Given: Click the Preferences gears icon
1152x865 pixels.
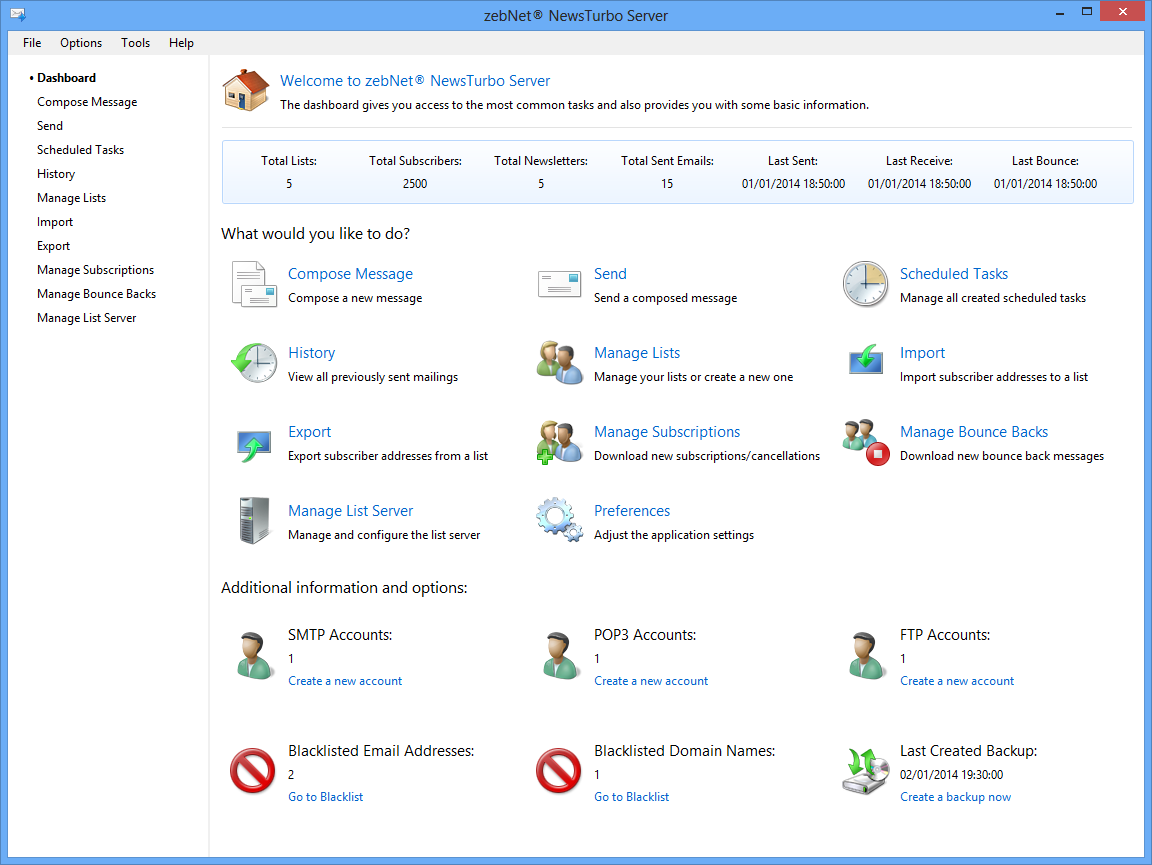Looking at the screenshot, I should click(560, 520).
